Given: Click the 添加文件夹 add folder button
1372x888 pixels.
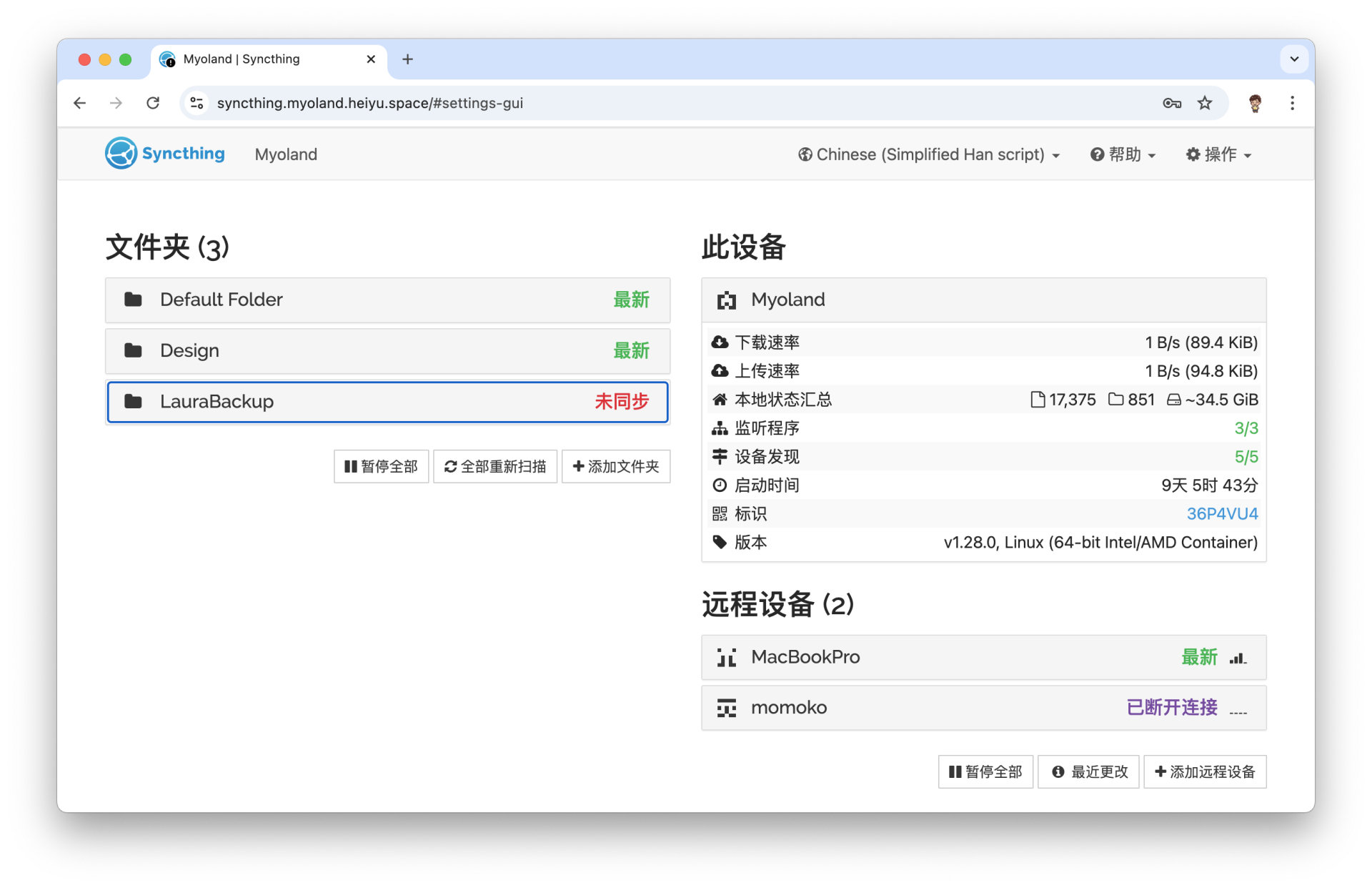Looking at the screenshot, I should (616, 467).
